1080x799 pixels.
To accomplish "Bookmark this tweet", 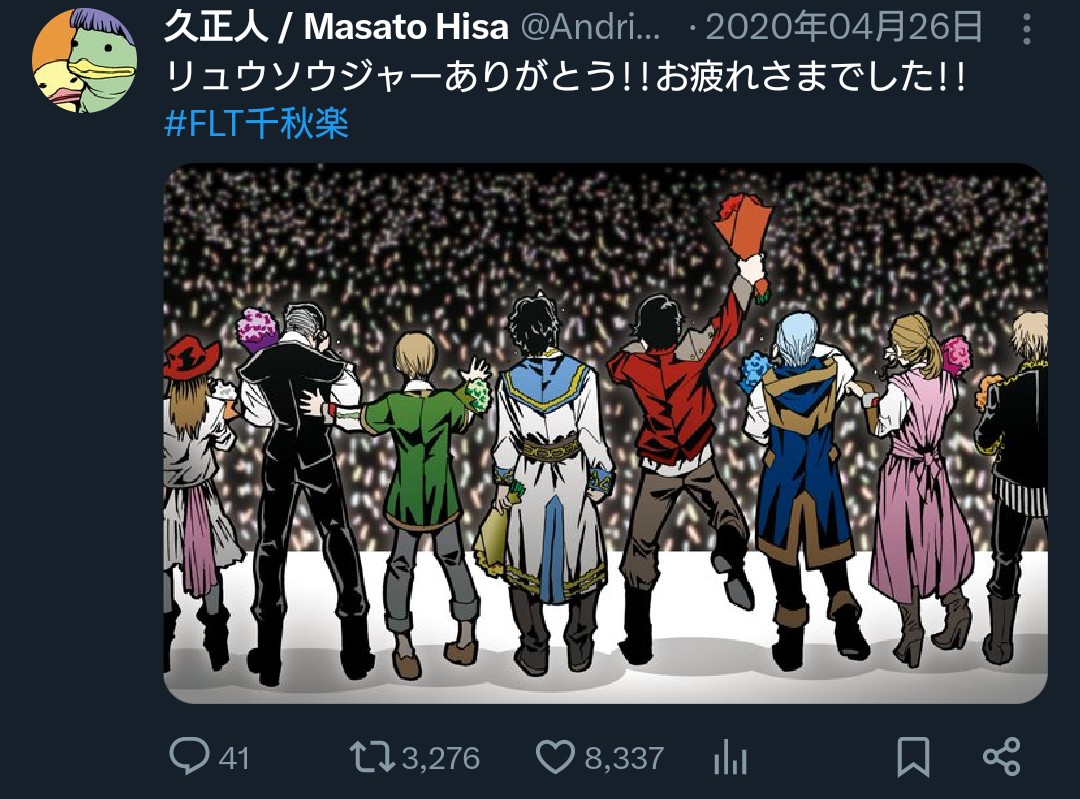I will [913, 757].
